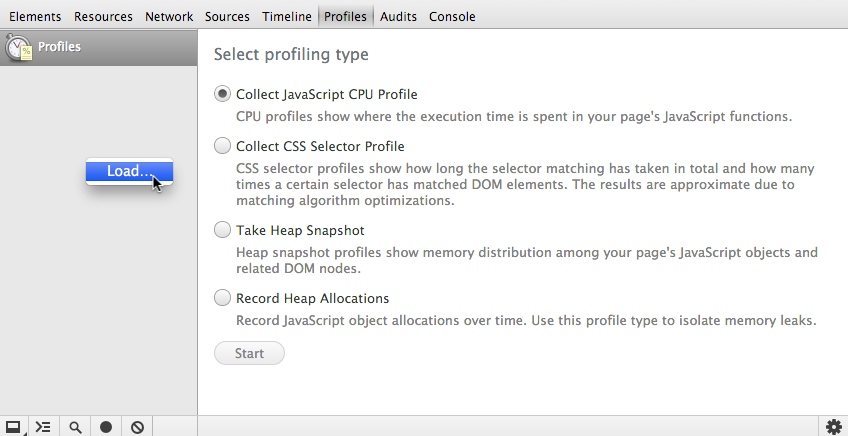Select Collect CSS Selector Profile option

[x=222, y=146]
